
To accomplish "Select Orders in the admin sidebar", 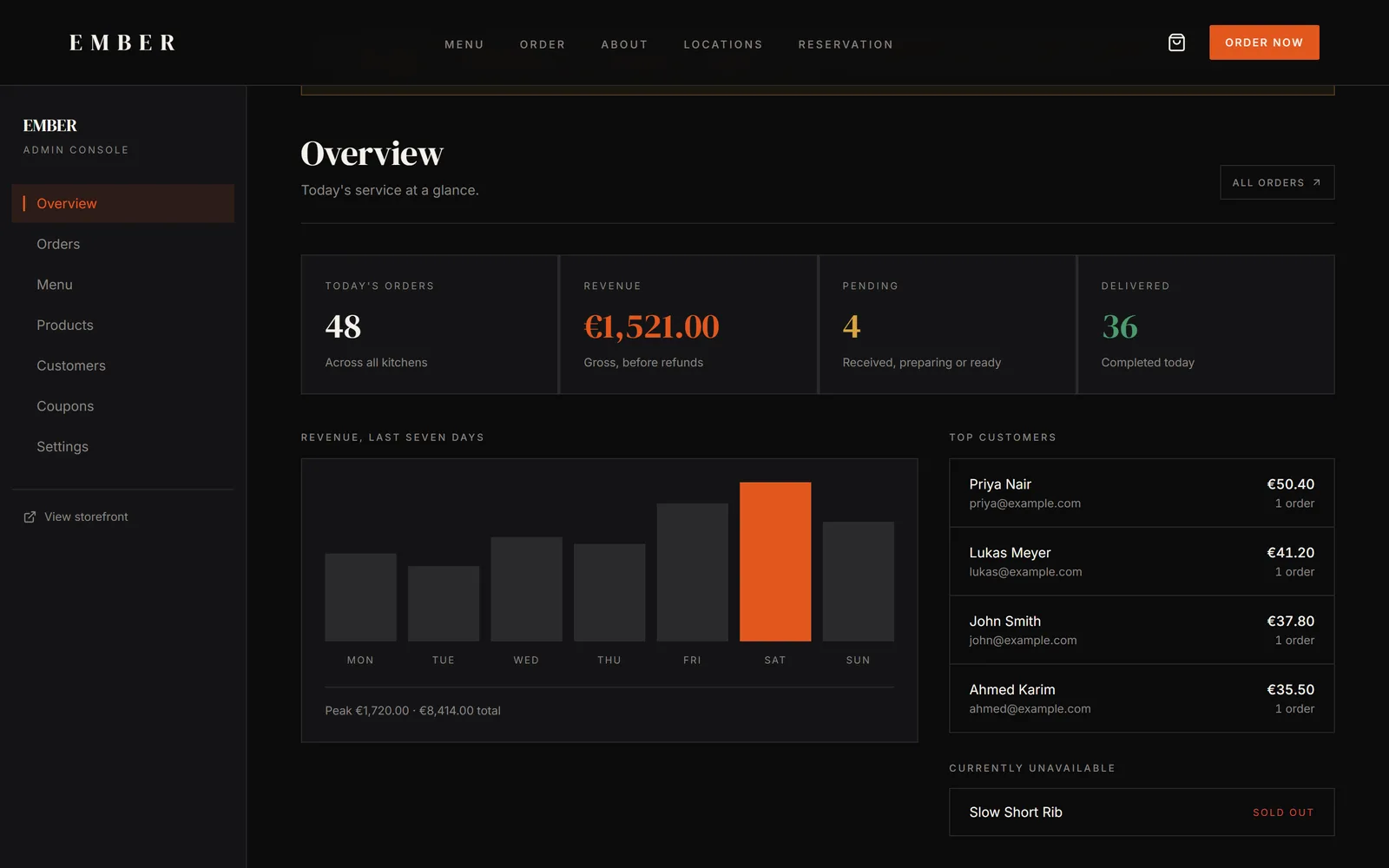I will coord(123,244).
